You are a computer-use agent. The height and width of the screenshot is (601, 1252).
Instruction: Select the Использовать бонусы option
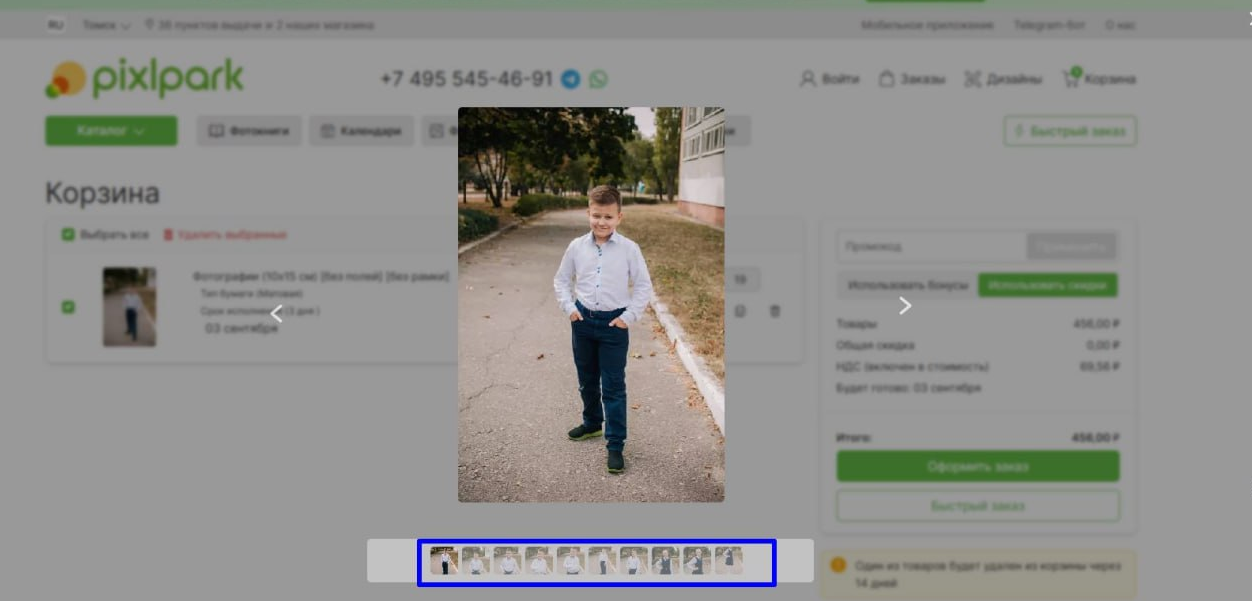click(907, 285)
